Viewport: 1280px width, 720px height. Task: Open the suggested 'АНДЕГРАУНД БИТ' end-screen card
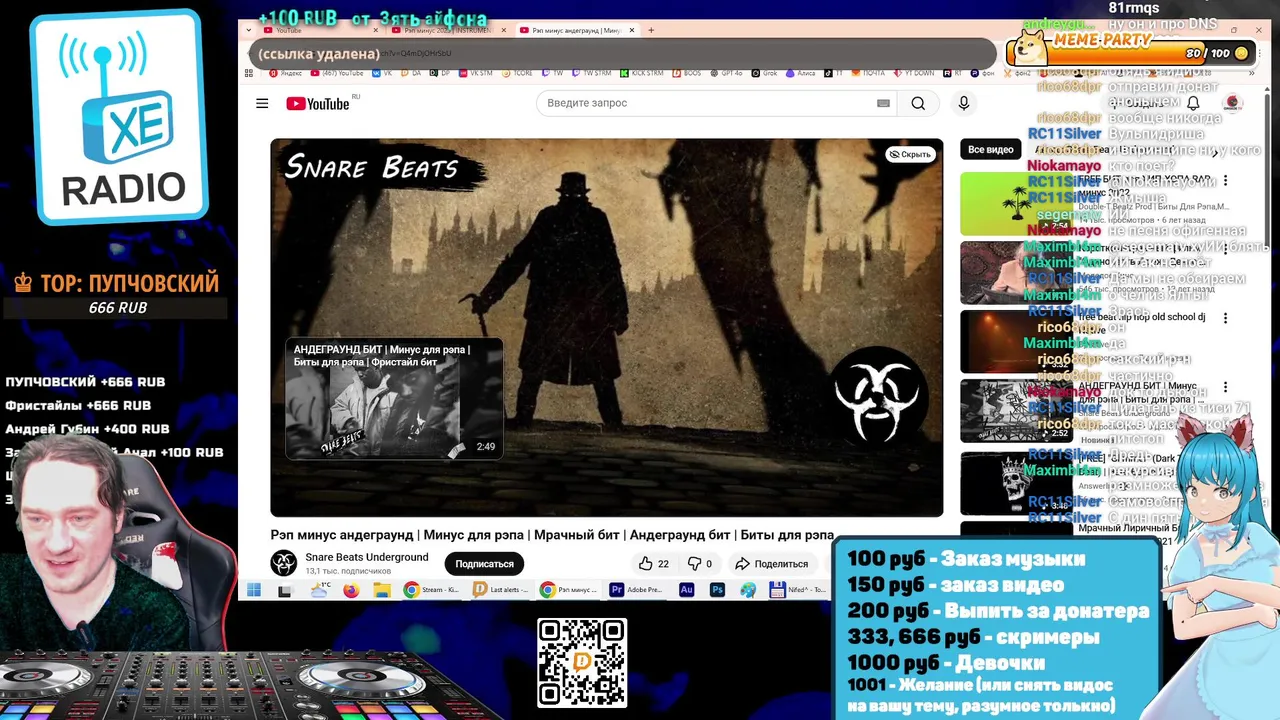coord(394,398)
